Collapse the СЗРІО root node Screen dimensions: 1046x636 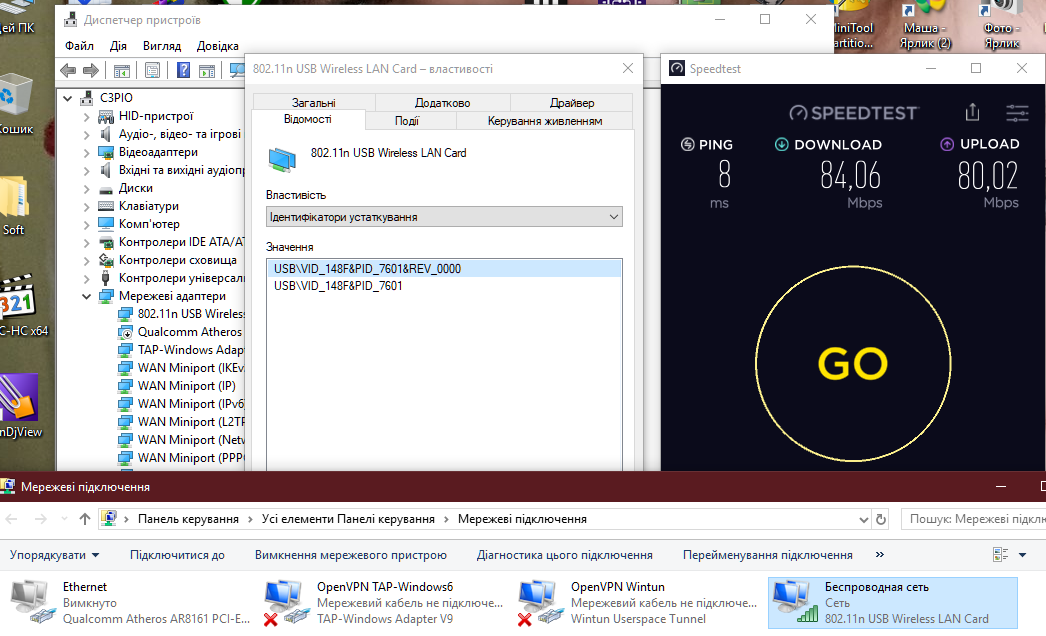point(67,98)
